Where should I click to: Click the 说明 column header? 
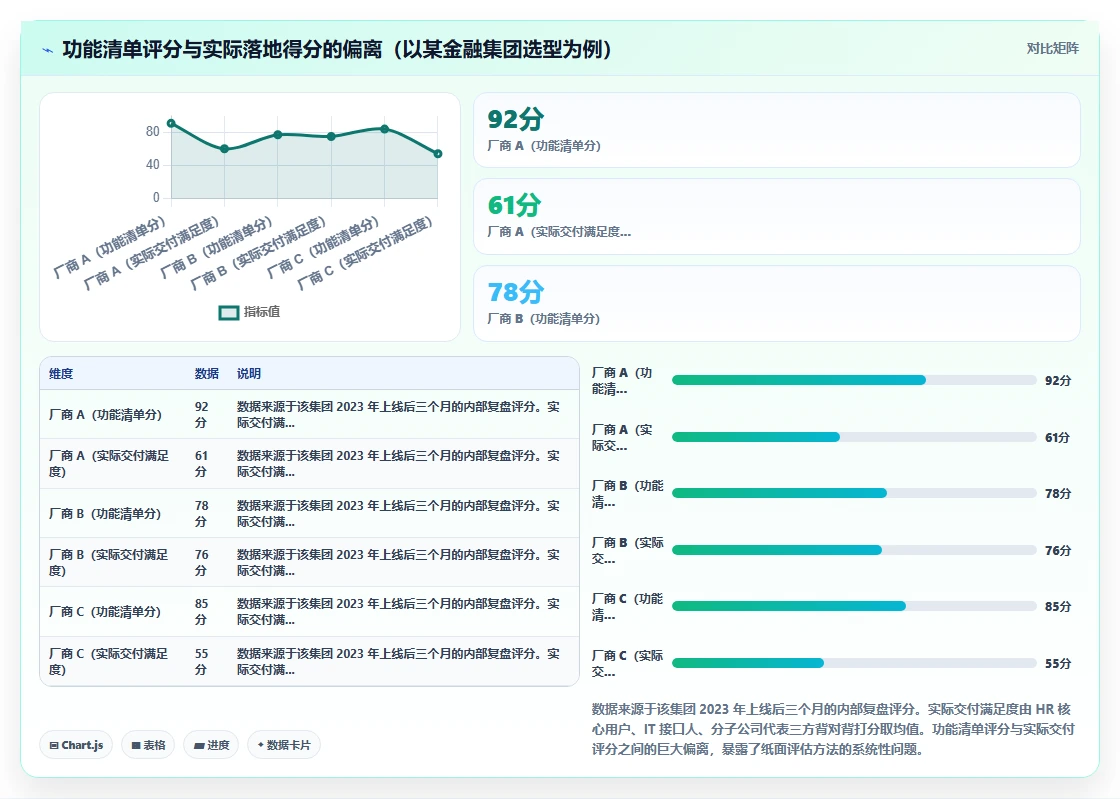coord(249,373)
